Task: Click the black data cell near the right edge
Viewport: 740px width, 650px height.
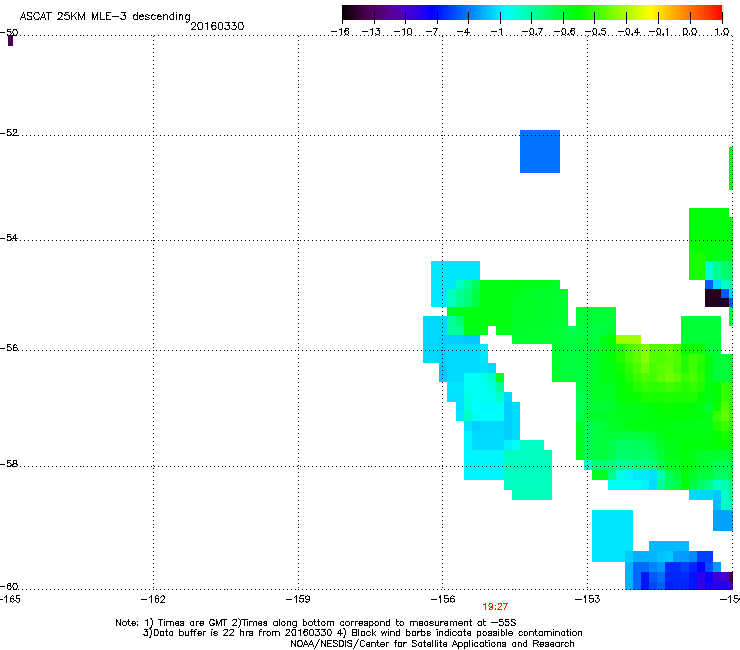Action: coord(717,298)
